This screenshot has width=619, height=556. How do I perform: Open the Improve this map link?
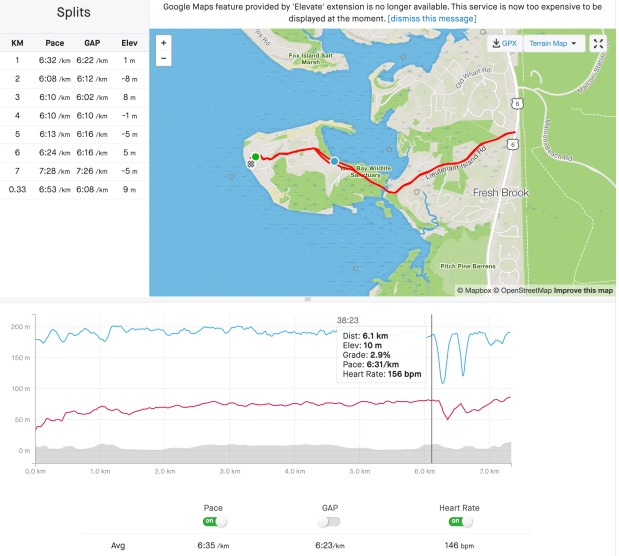(584, 290)
